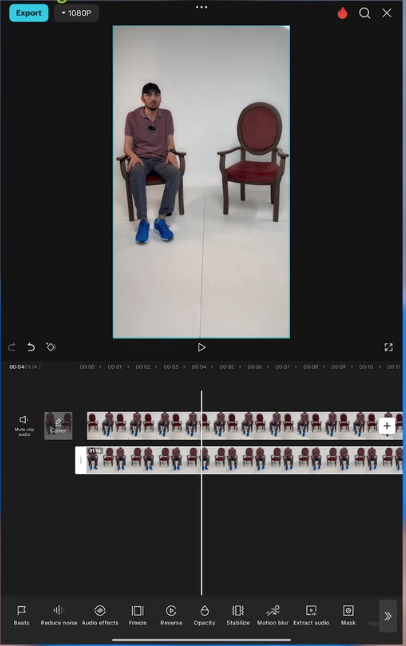Edit the Cover thumbnail
Viewport: 406px width, 646px height.
pyautogui.click(x=58, y=426)
